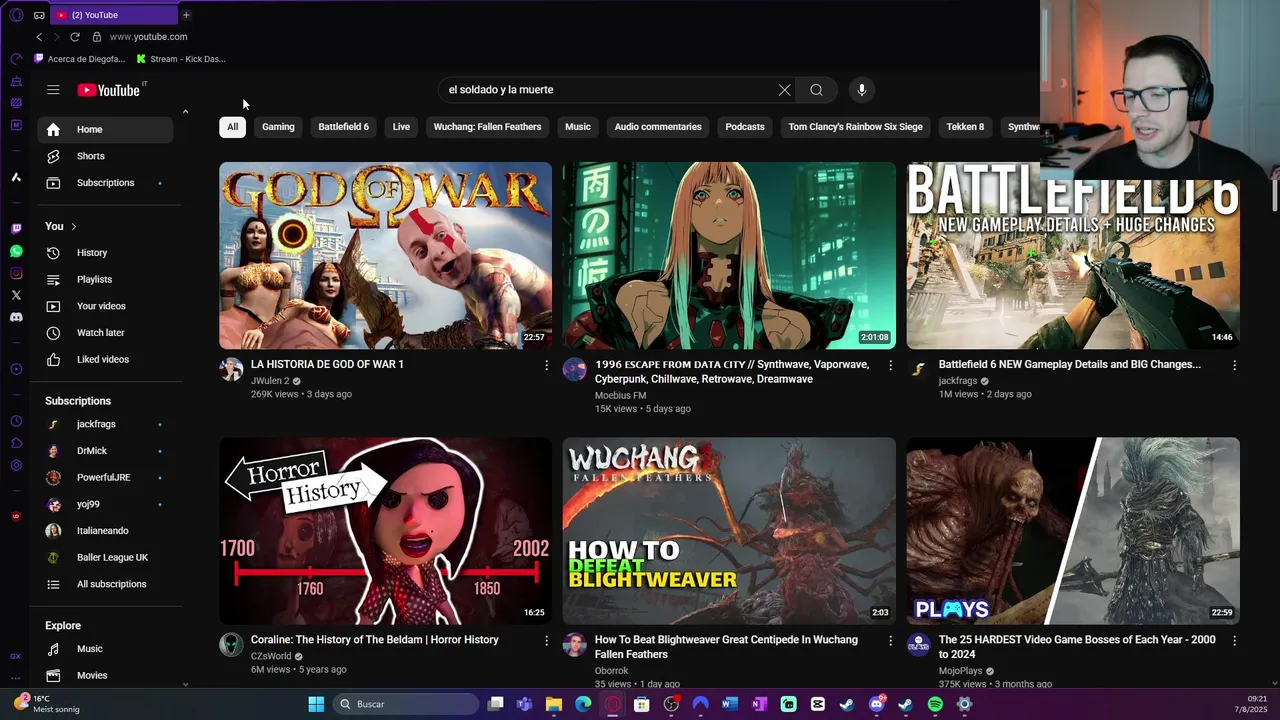This screenshot has height=720, width=1280.
Task: Open X (Twitter) in the Opera sidebar
Action: click(16, 295)
